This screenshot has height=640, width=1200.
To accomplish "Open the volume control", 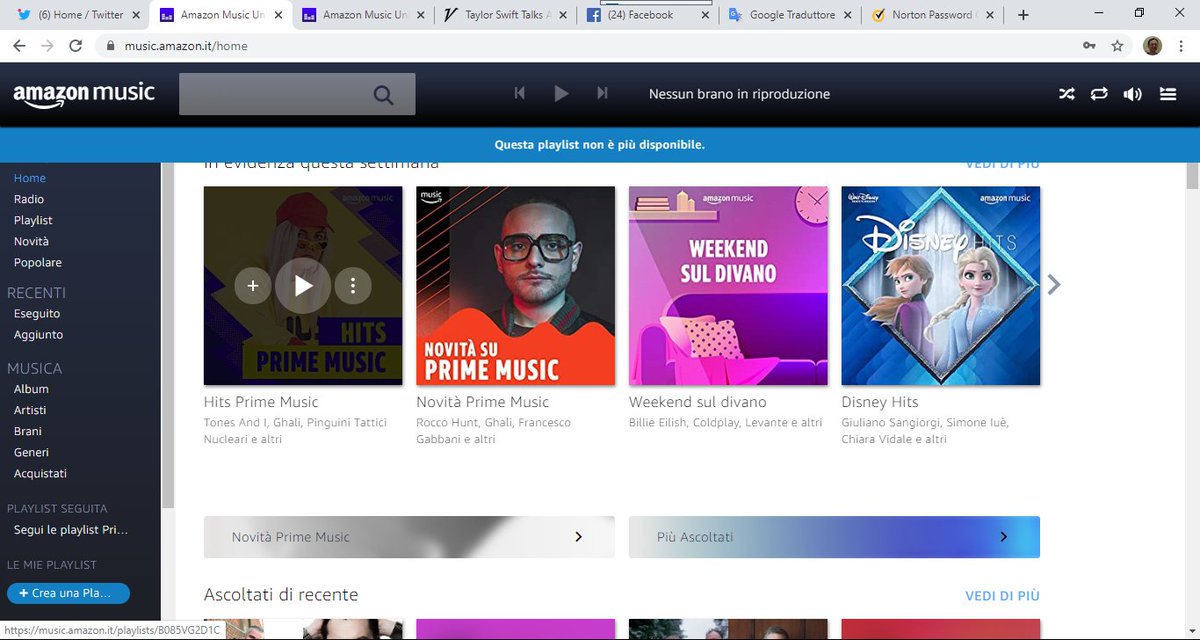I will 1132,94.
